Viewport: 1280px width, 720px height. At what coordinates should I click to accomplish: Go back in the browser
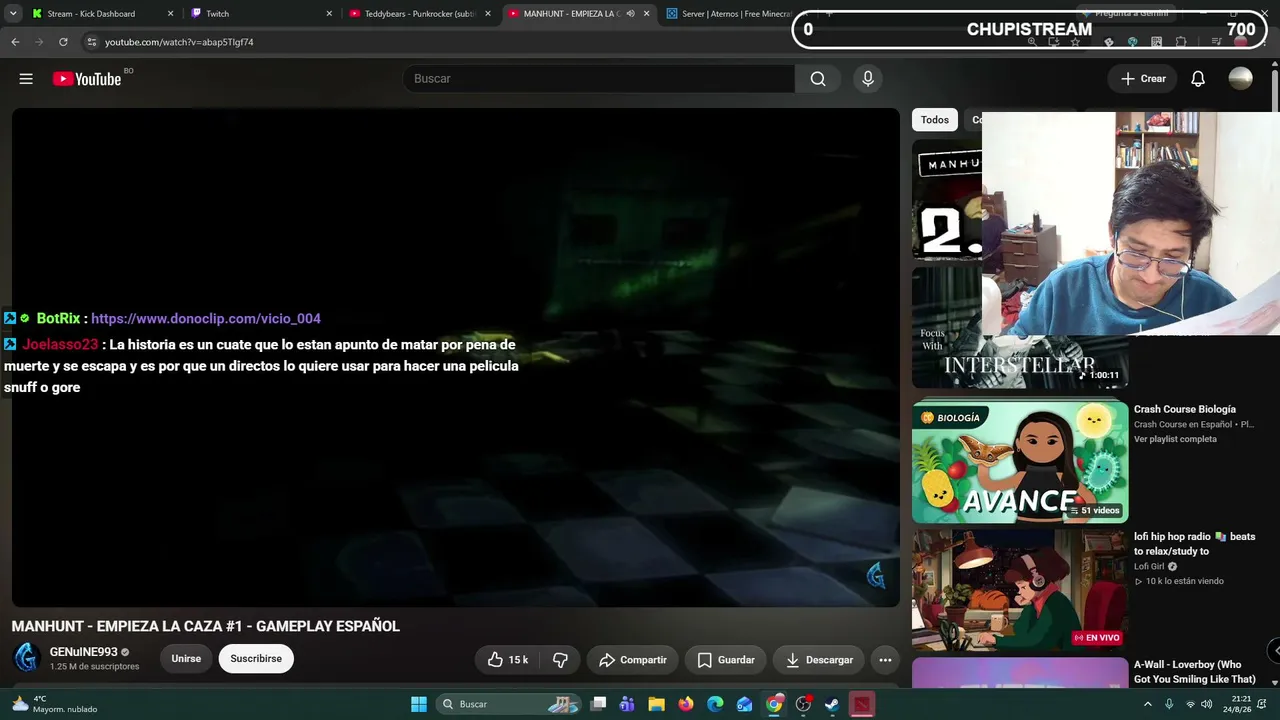(15, 42)
